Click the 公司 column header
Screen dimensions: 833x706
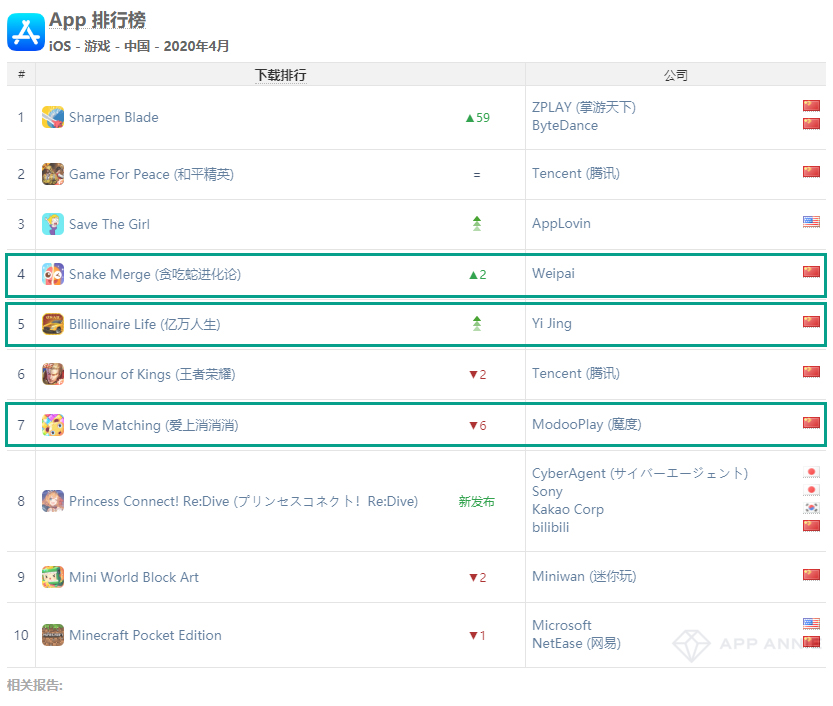click(676, 75)
